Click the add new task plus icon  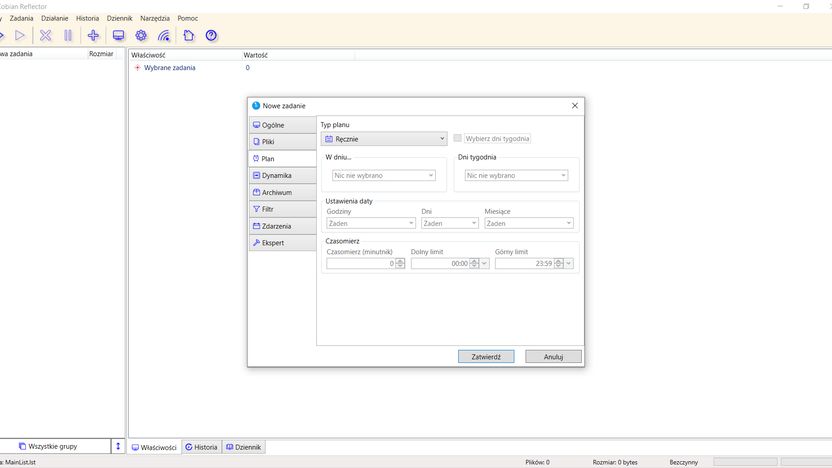(x=93, y=36)
